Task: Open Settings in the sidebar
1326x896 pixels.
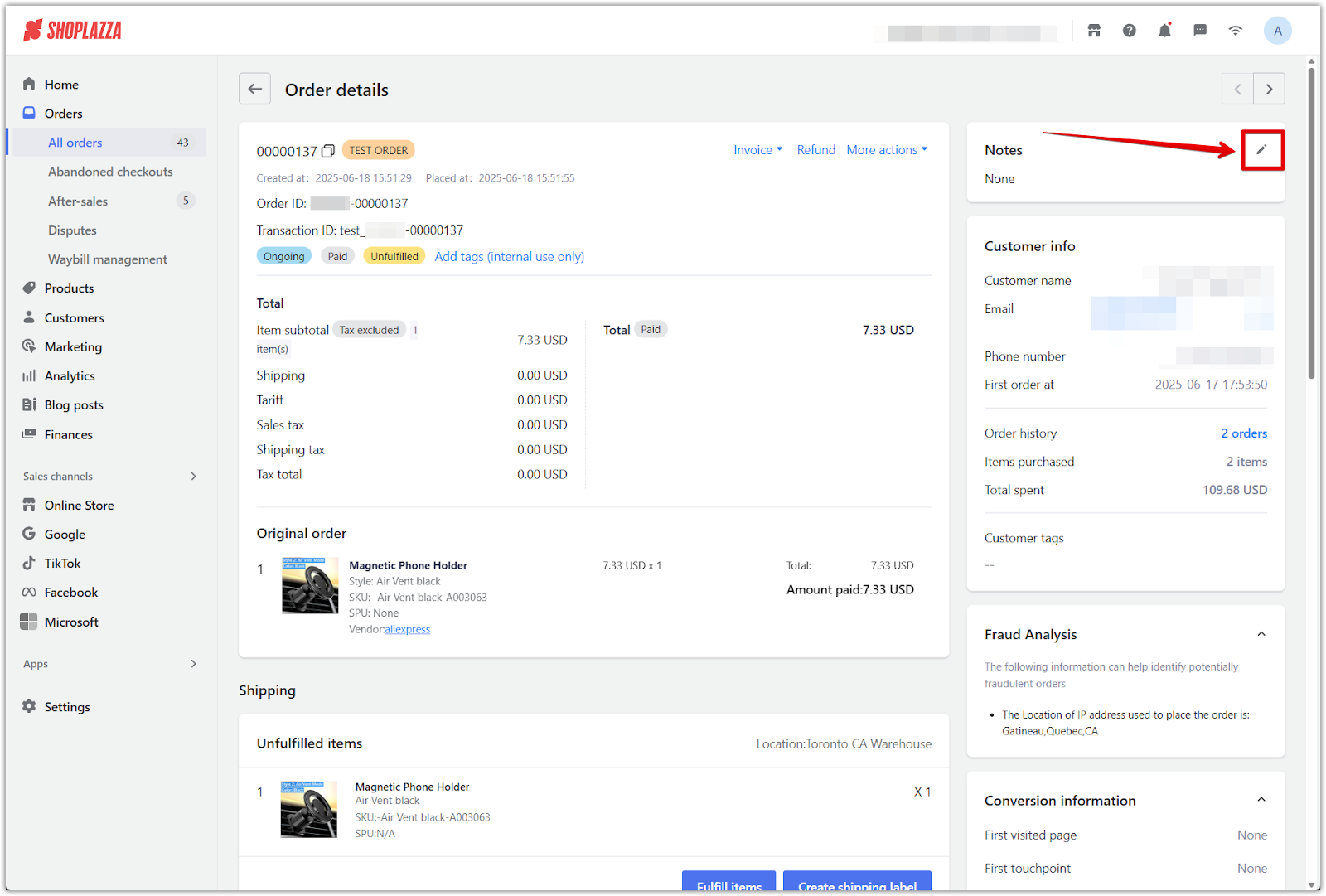Action: [x=66, y=707]
